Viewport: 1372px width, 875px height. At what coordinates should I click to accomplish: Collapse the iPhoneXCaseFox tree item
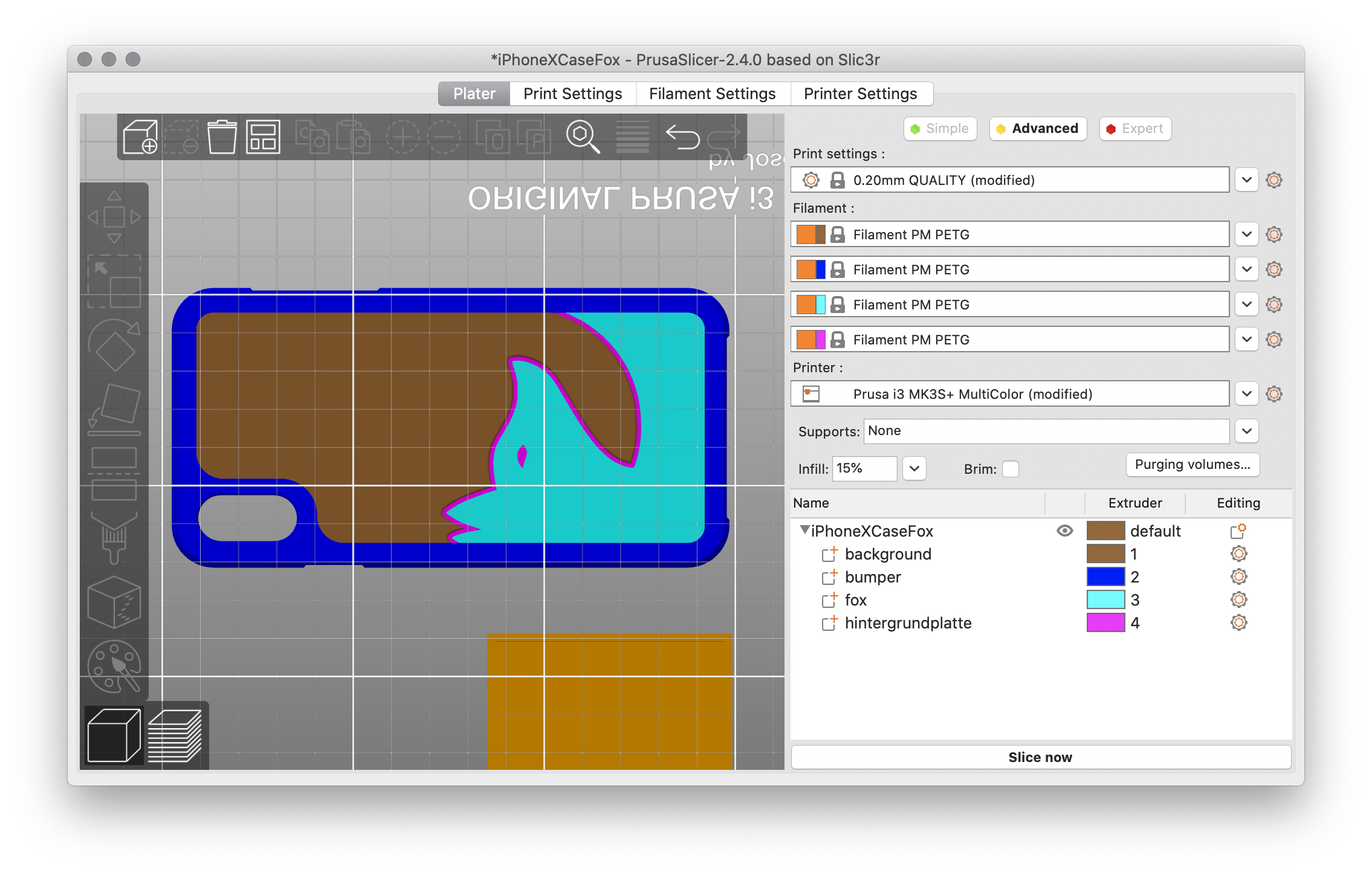pyautogui.click(x=804, y=530)
